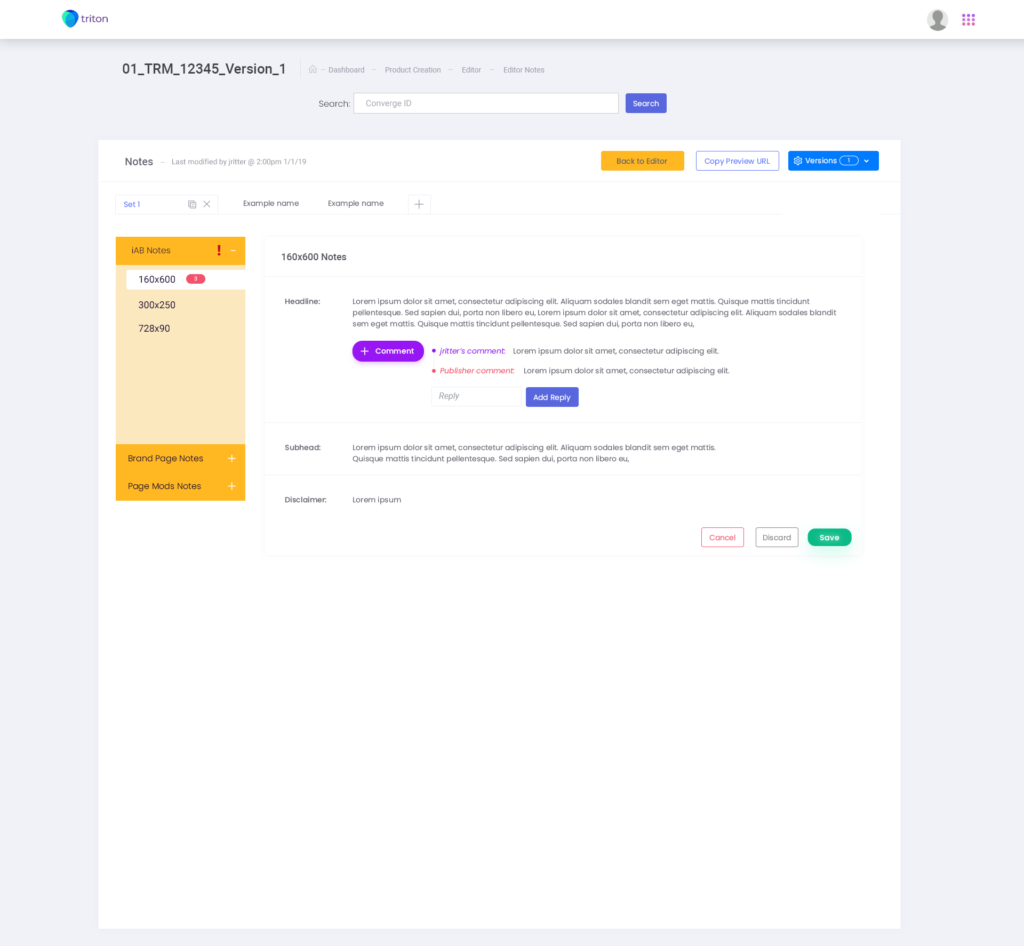Select the 728x90 size item
Screen dimensions: 1024x946
tap(154, 328)
